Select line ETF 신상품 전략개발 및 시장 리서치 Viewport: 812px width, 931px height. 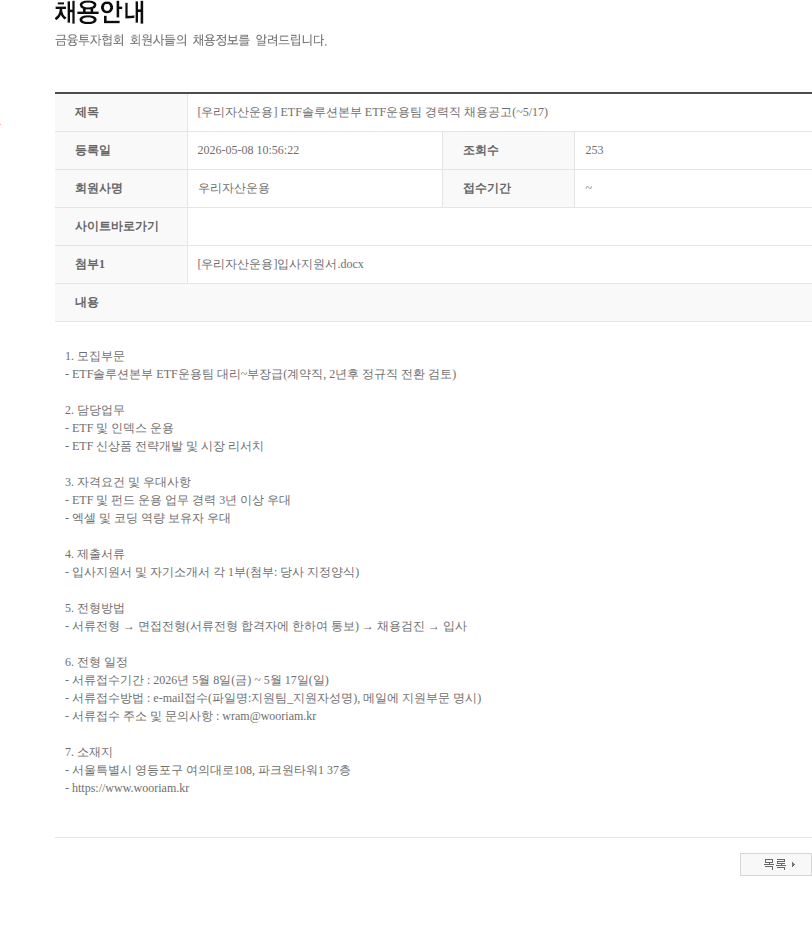click(164, 446)
